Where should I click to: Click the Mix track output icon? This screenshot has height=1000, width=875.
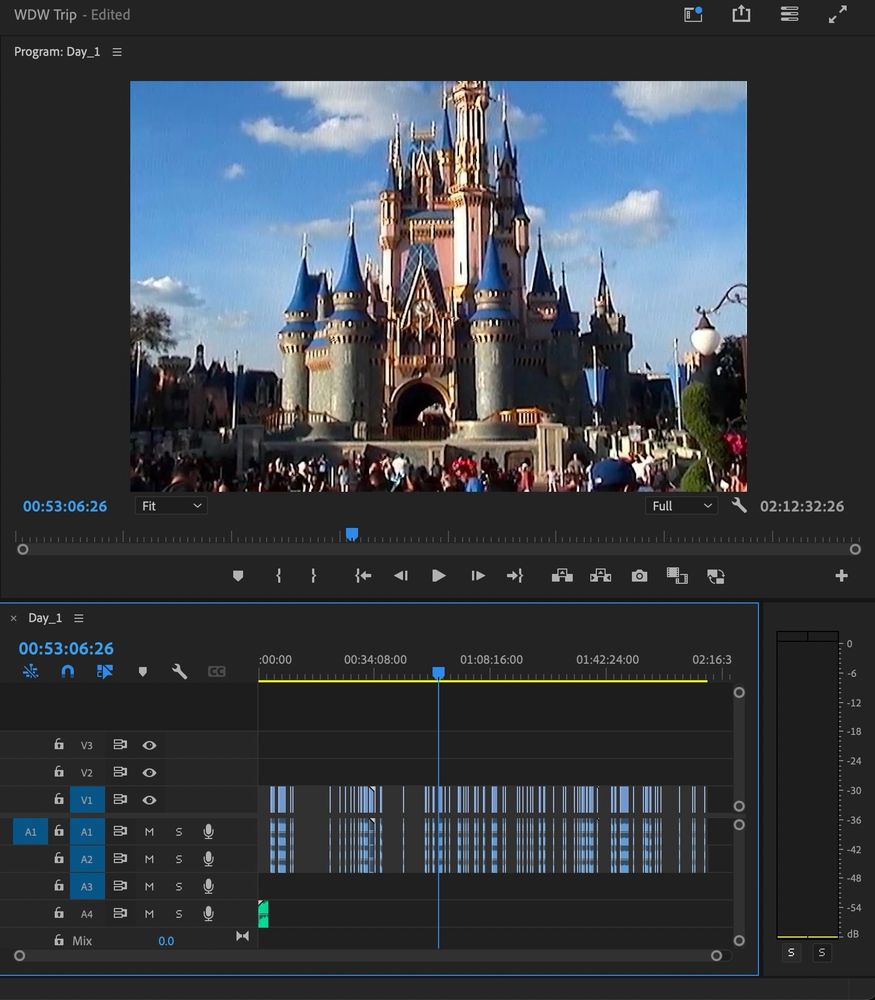click(x=242, y=936)
